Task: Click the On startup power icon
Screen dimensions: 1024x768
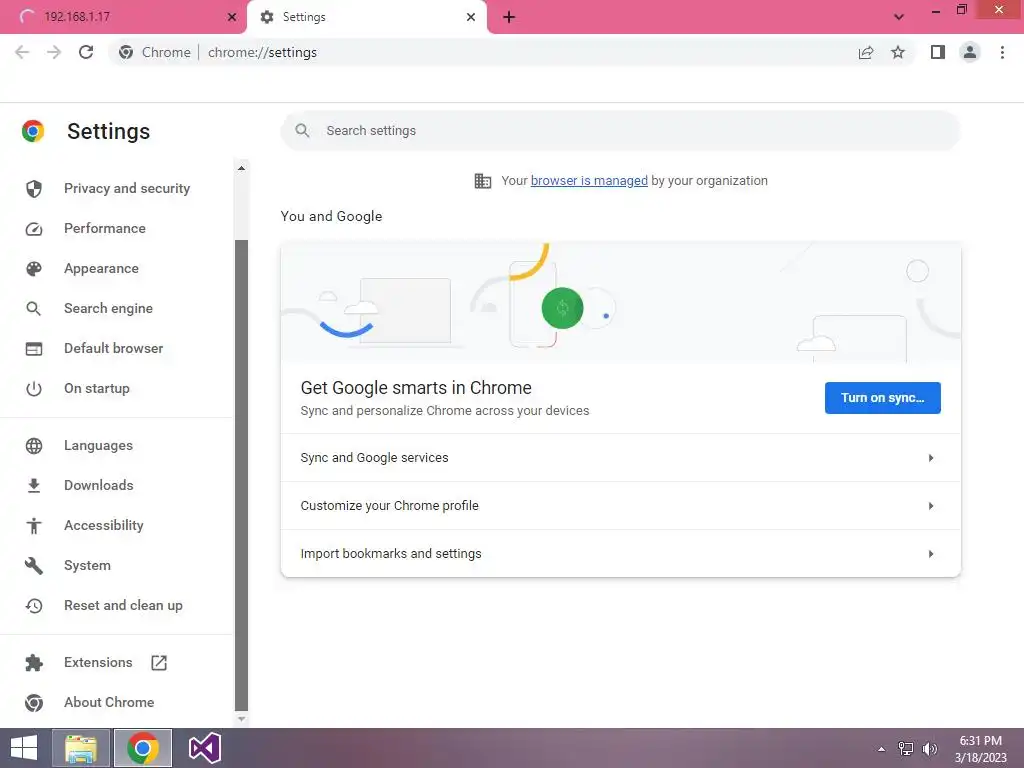Action: pyautogui.click(x=34, y=389)
